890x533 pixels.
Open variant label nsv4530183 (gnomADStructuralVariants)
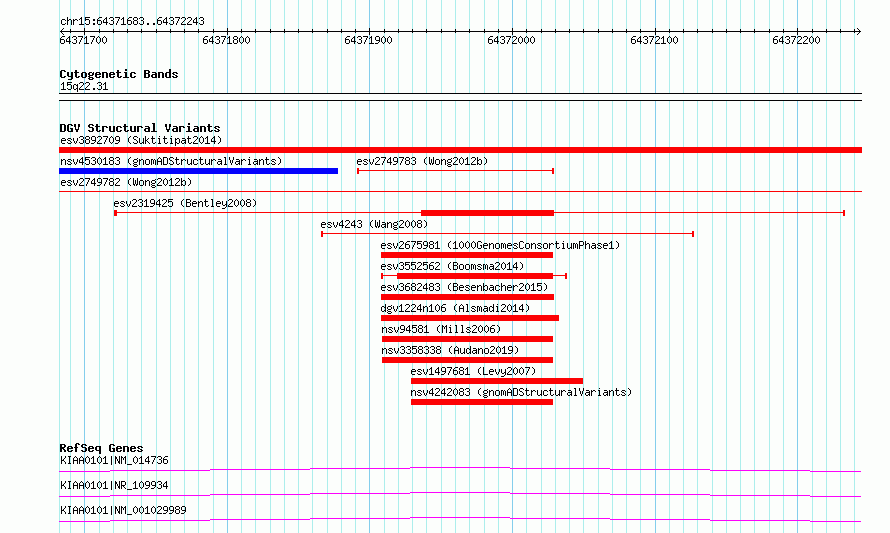[x=171, y=161]
